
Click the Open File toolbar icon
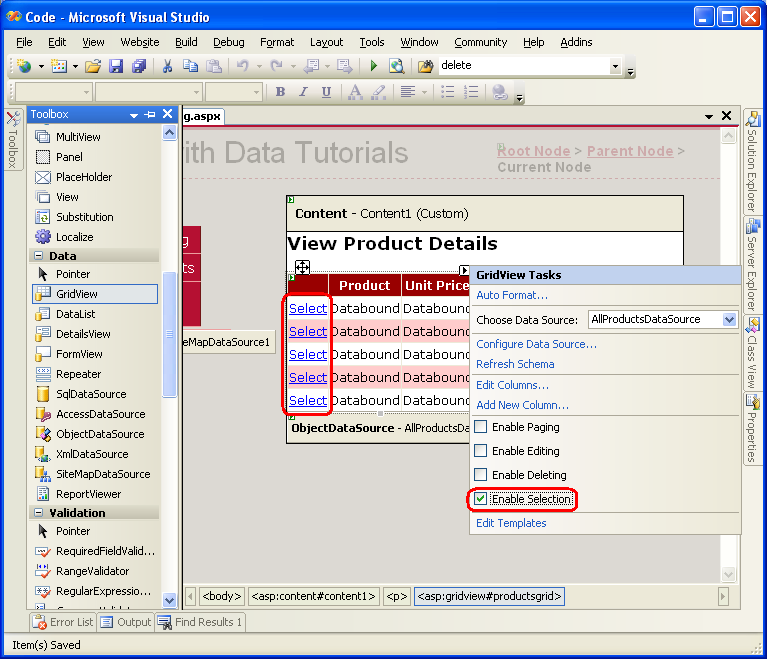(92, 66)
